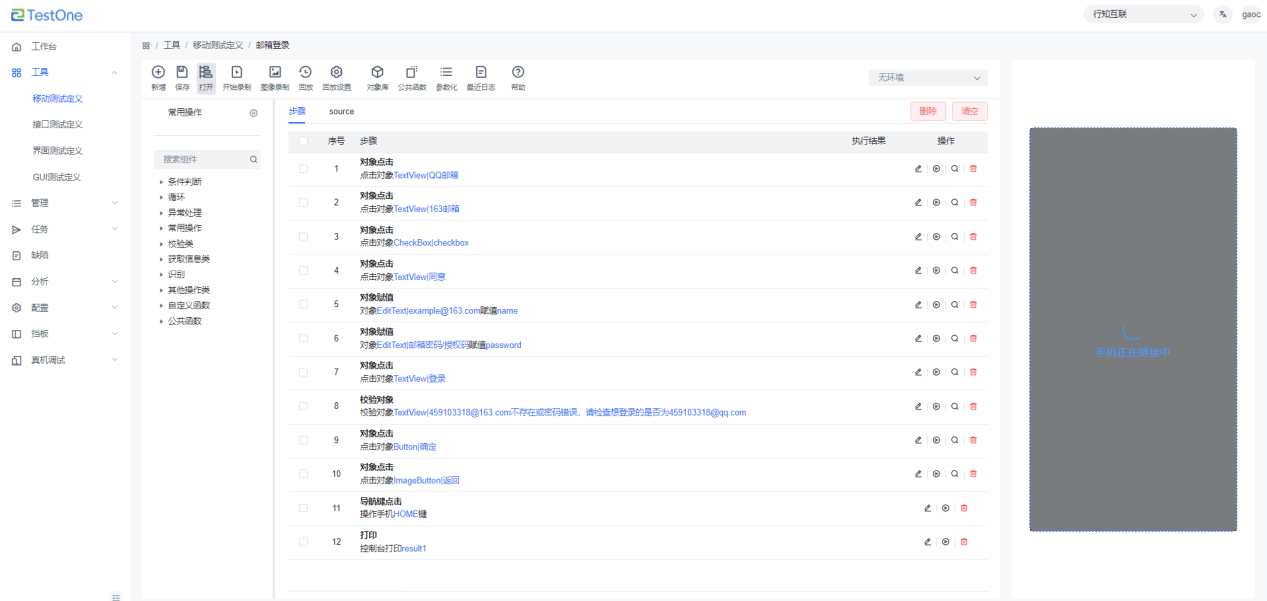Screen dimensions: 1267x601
Task: Click the 图像录制 image recording icon
Action: click(275, 72)
